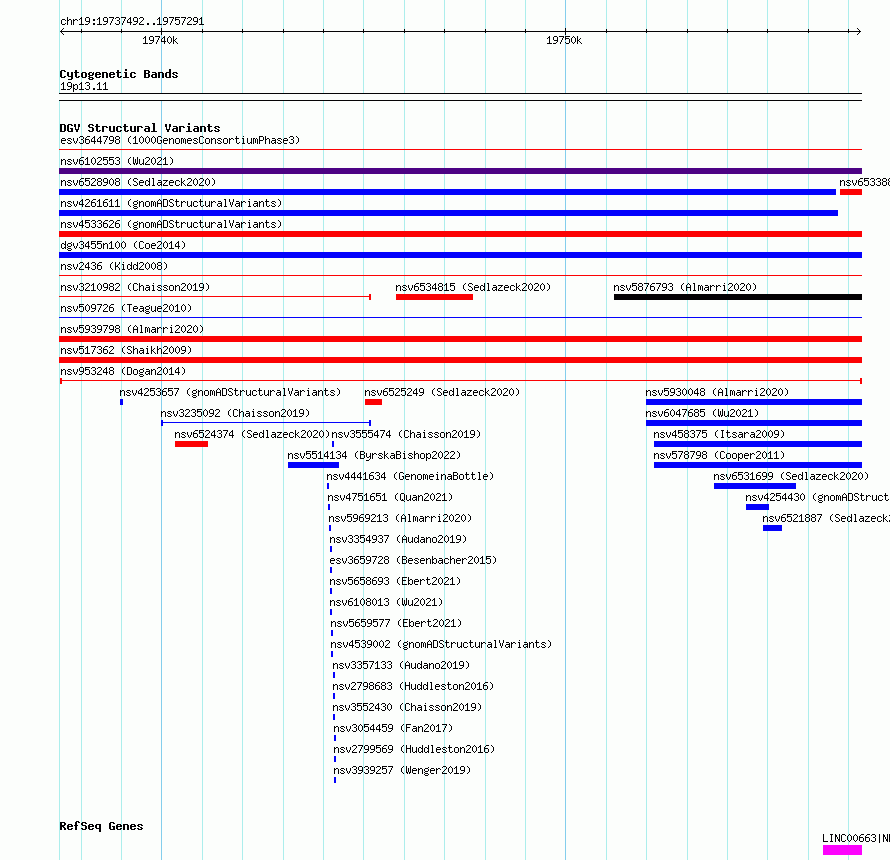The width and height of the screenshot is (890, 860).
Task: Click the small blue nsv4253657 gnomAD marker
Action: [121, 402]
